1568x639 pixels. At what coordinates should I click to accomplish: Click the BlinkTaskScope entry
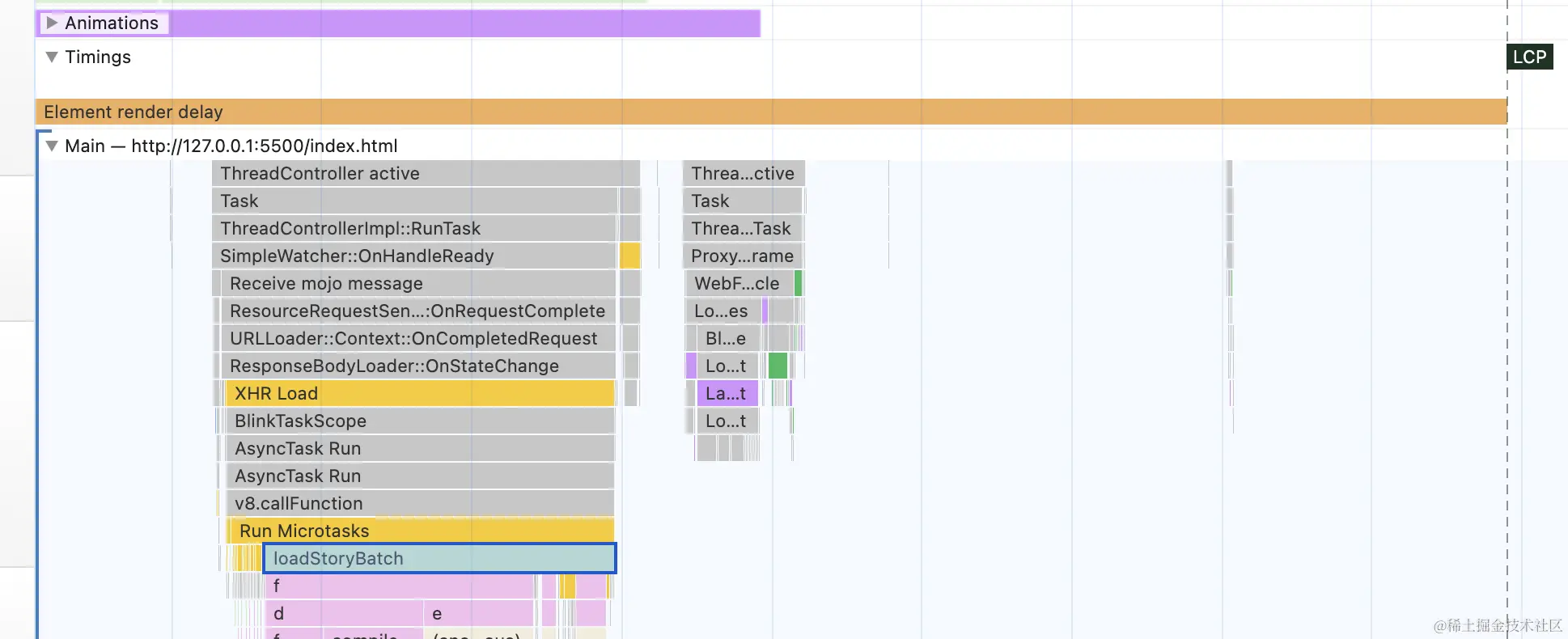[x=420, y=421]
